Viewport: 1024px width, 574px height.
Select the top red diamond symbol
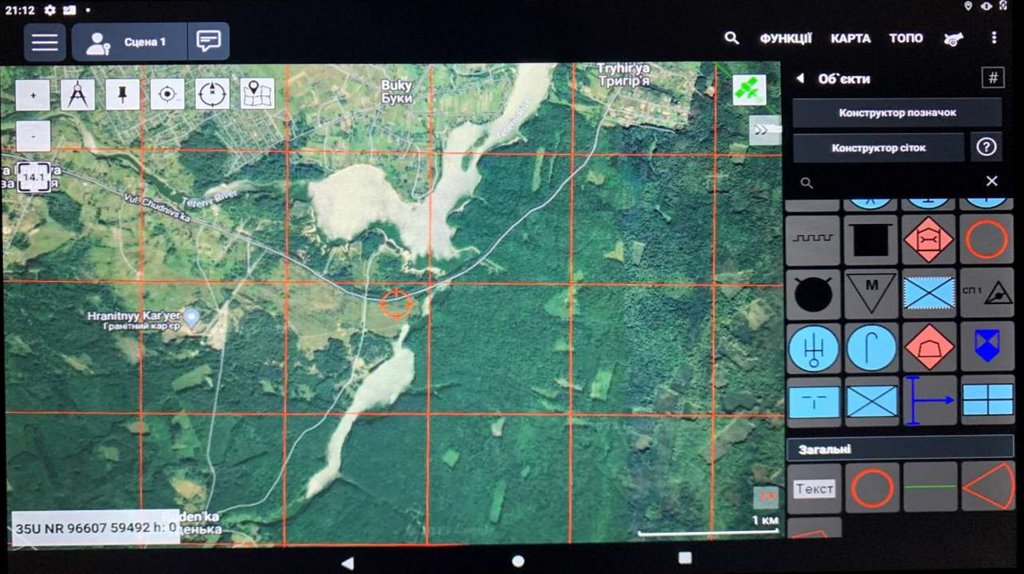pos(929,240)
